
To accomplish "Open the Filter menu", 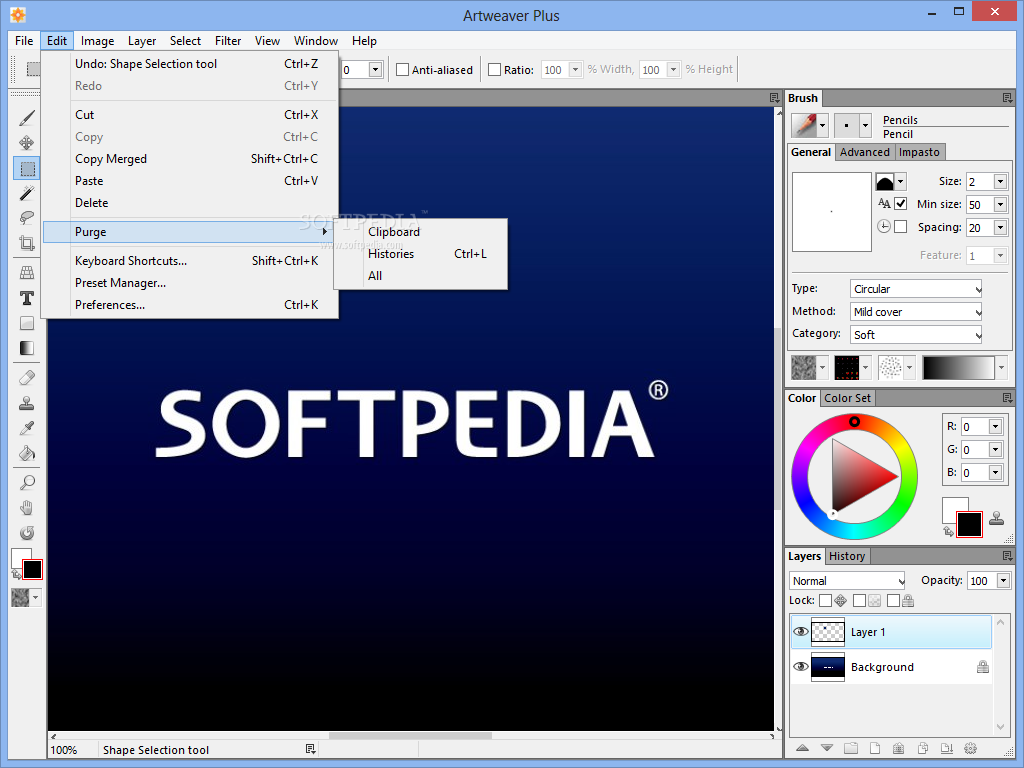I will 228,40.
